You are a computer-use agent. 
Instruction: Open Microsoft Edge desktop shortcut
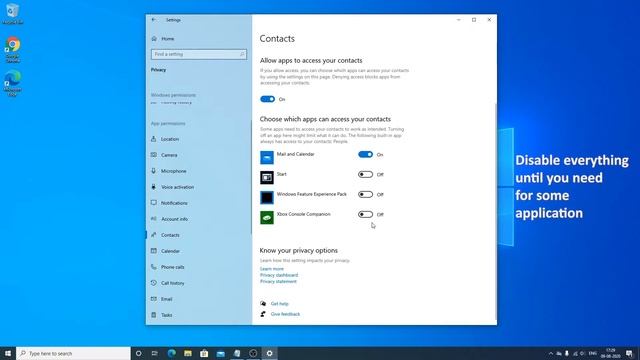(x=13, y=83)
